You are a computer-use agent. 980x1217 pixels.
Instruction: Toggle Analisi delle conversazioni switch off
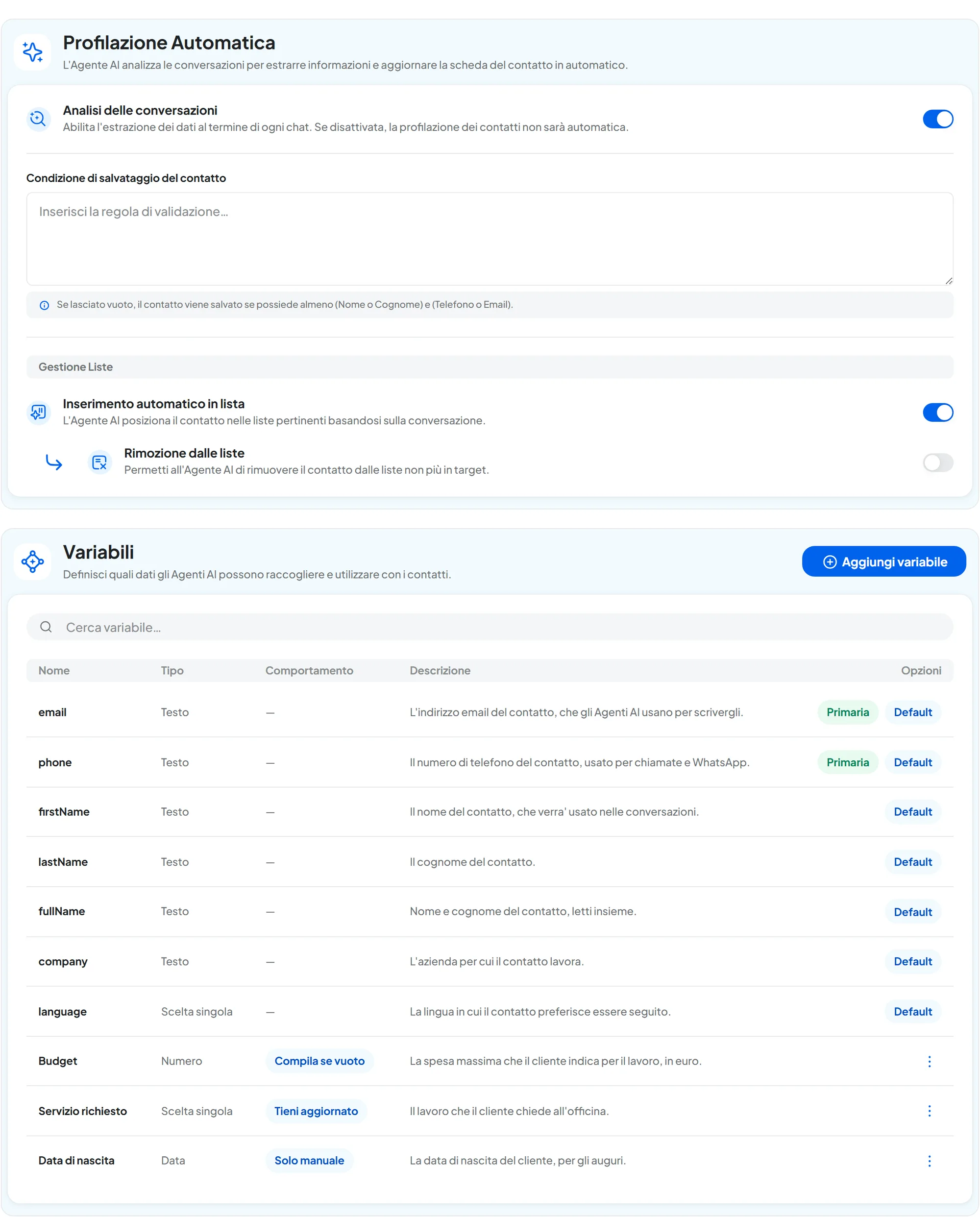(938, 119)
